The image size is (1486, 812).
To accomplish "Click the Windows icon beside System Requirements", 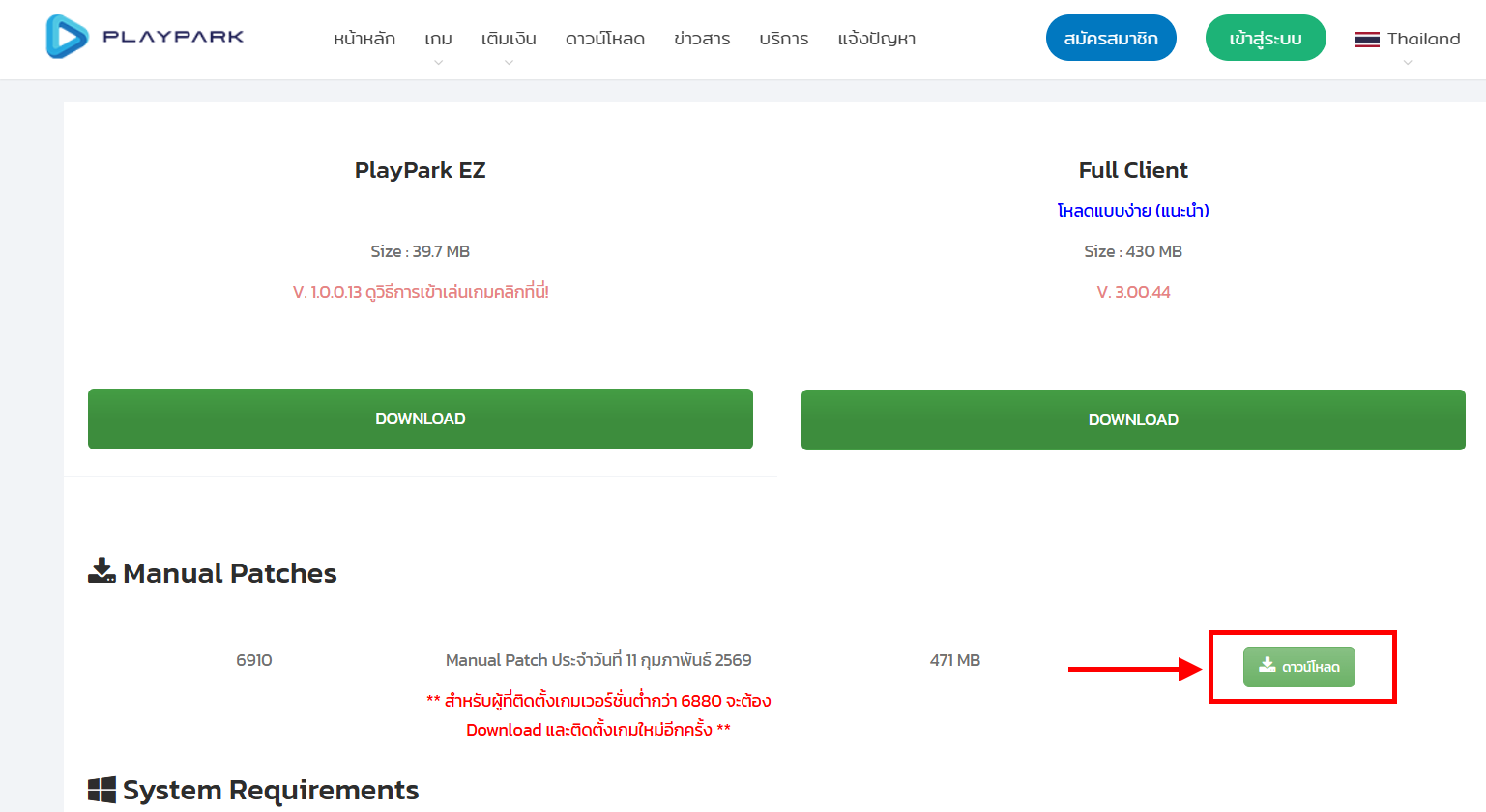I will point(102,790).
